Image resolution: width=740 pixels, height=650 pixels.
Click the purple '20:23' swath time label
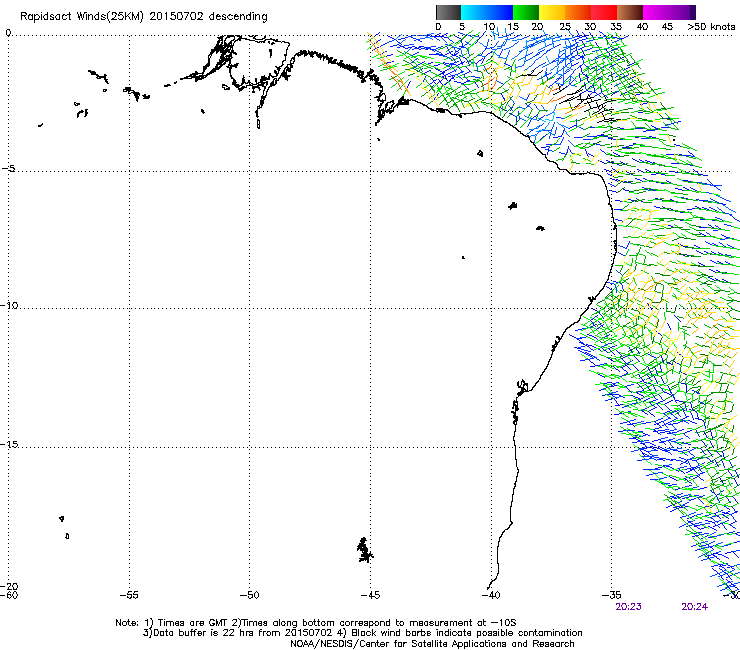coord(628,607)
